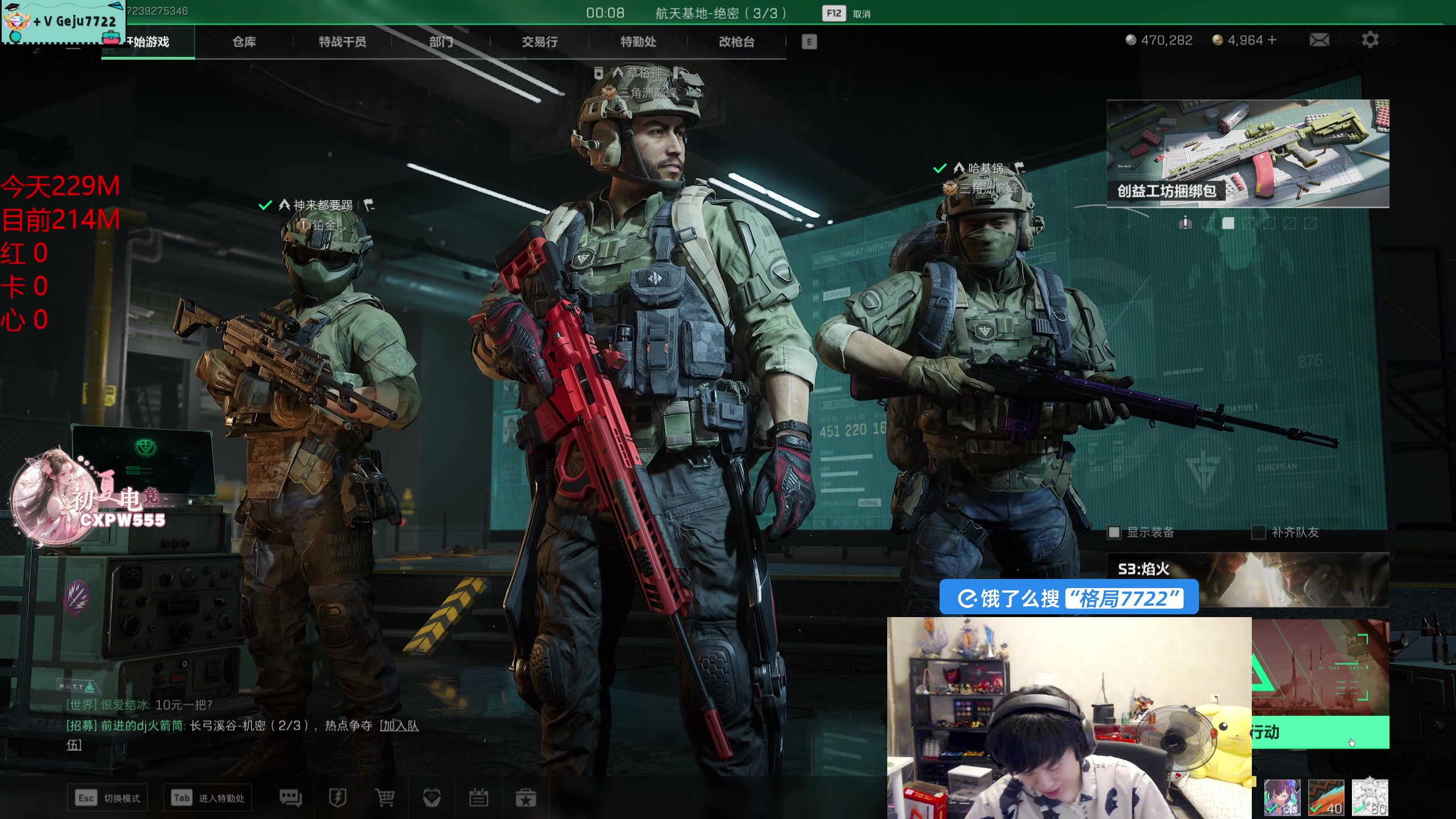Open the settings gear icon
Image resolution: width=1456 pixels, height=819 pixels.
click(1370, 40)
